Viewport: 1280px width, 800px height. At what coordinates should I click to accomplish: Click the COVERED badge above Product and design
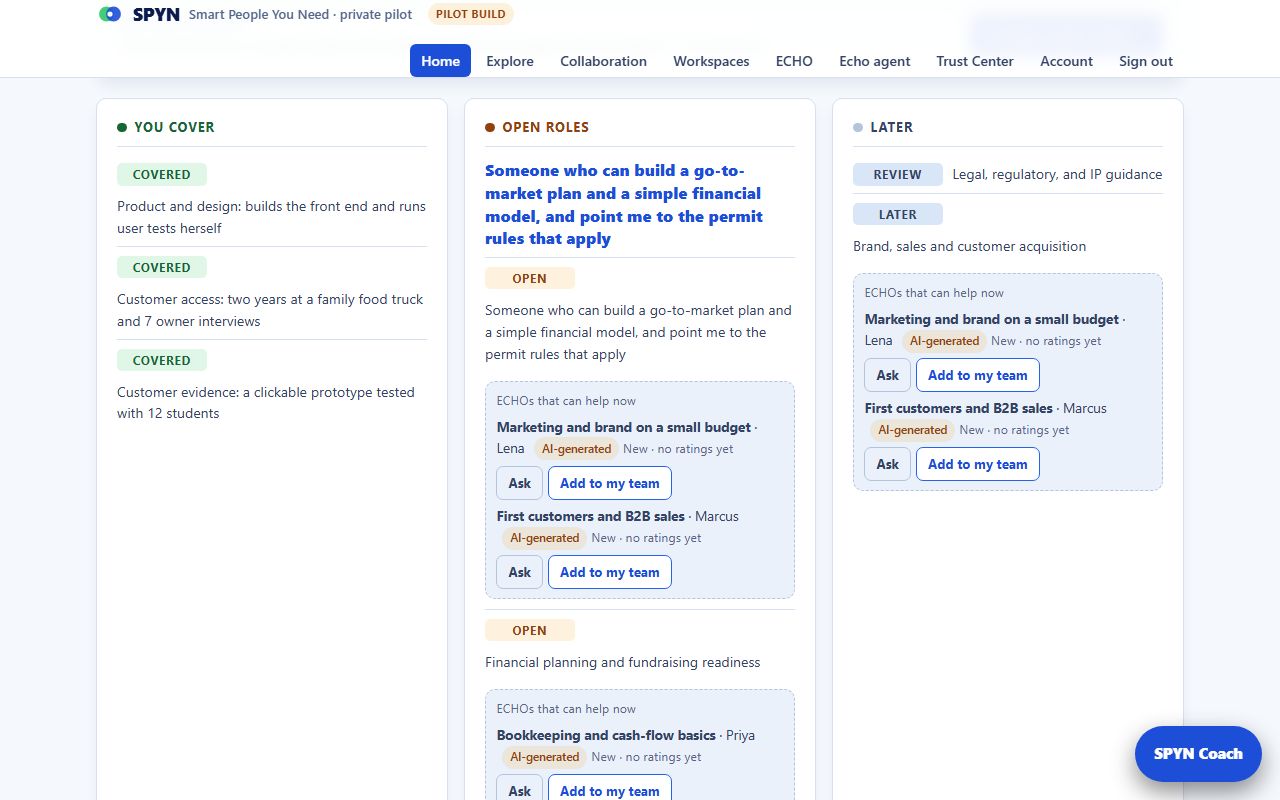tap(162, 174)
